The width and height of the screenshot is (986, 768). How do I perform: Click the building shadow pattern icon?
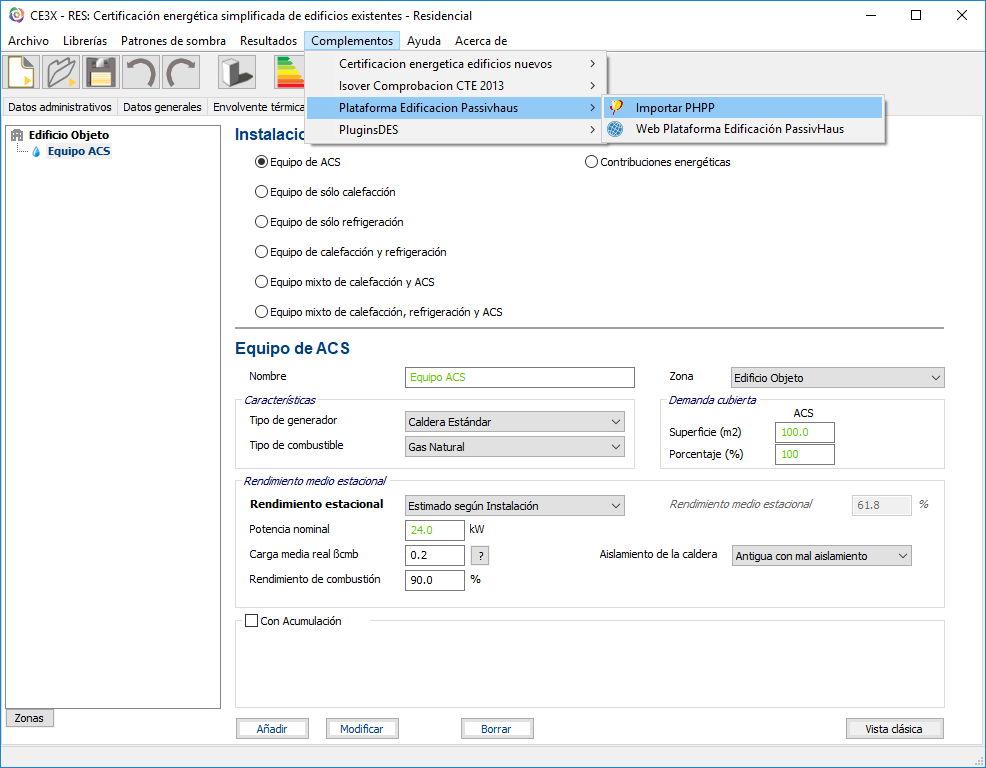[x=236, y=73]
